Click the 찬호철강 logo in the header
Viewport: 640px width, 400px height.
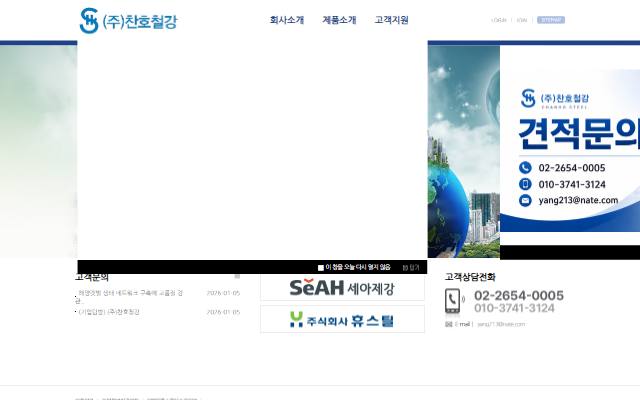pyautogui.click(x=129, y=20)
